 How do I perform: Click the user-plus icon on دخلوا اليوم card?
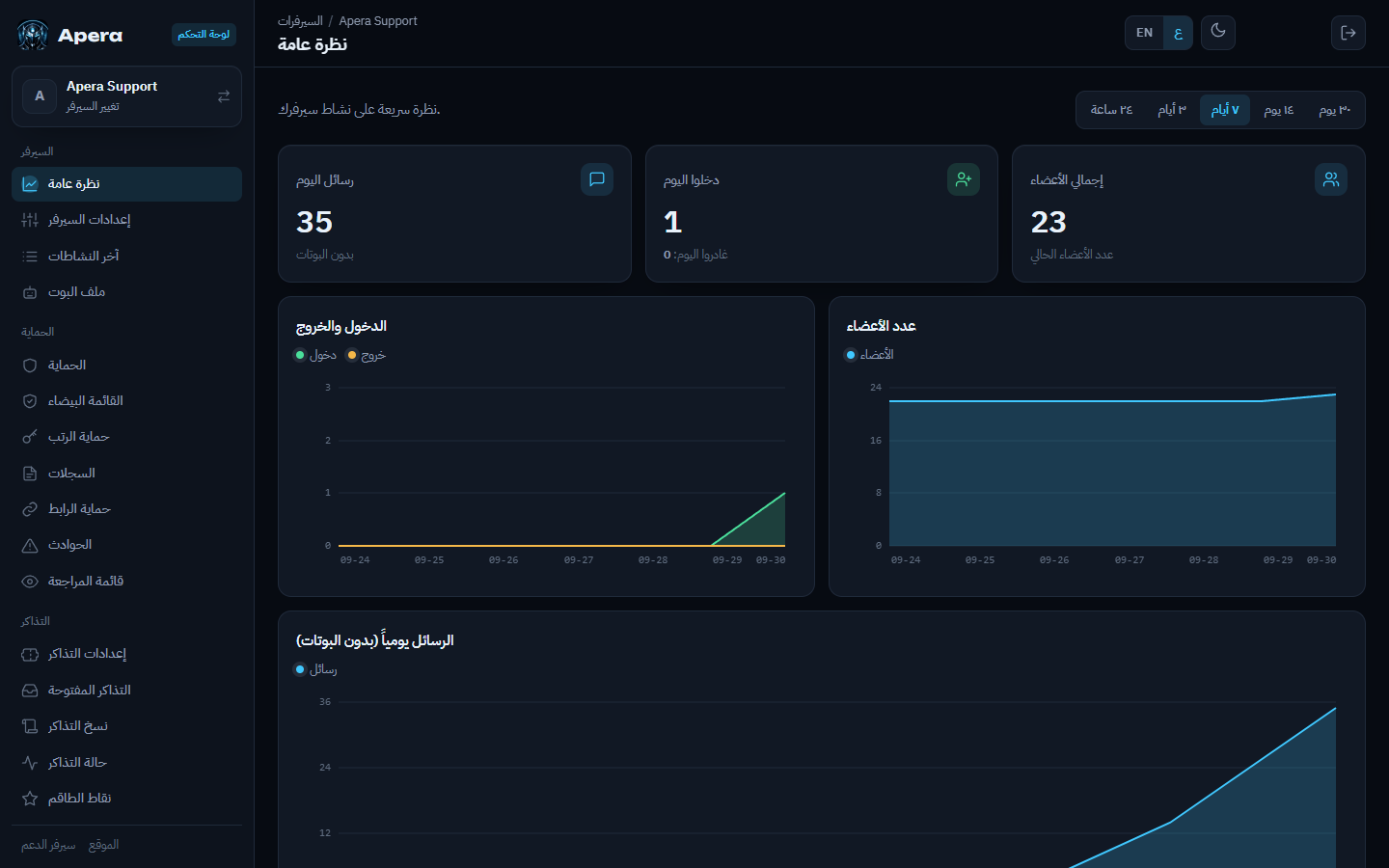click(964, 179)
